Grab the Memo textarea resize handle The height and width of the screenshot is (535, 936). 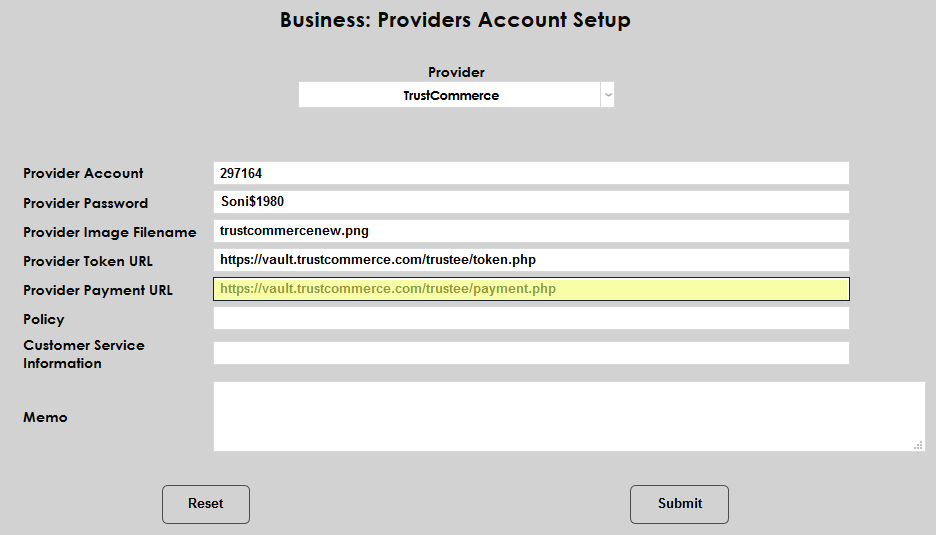point(918,445)
